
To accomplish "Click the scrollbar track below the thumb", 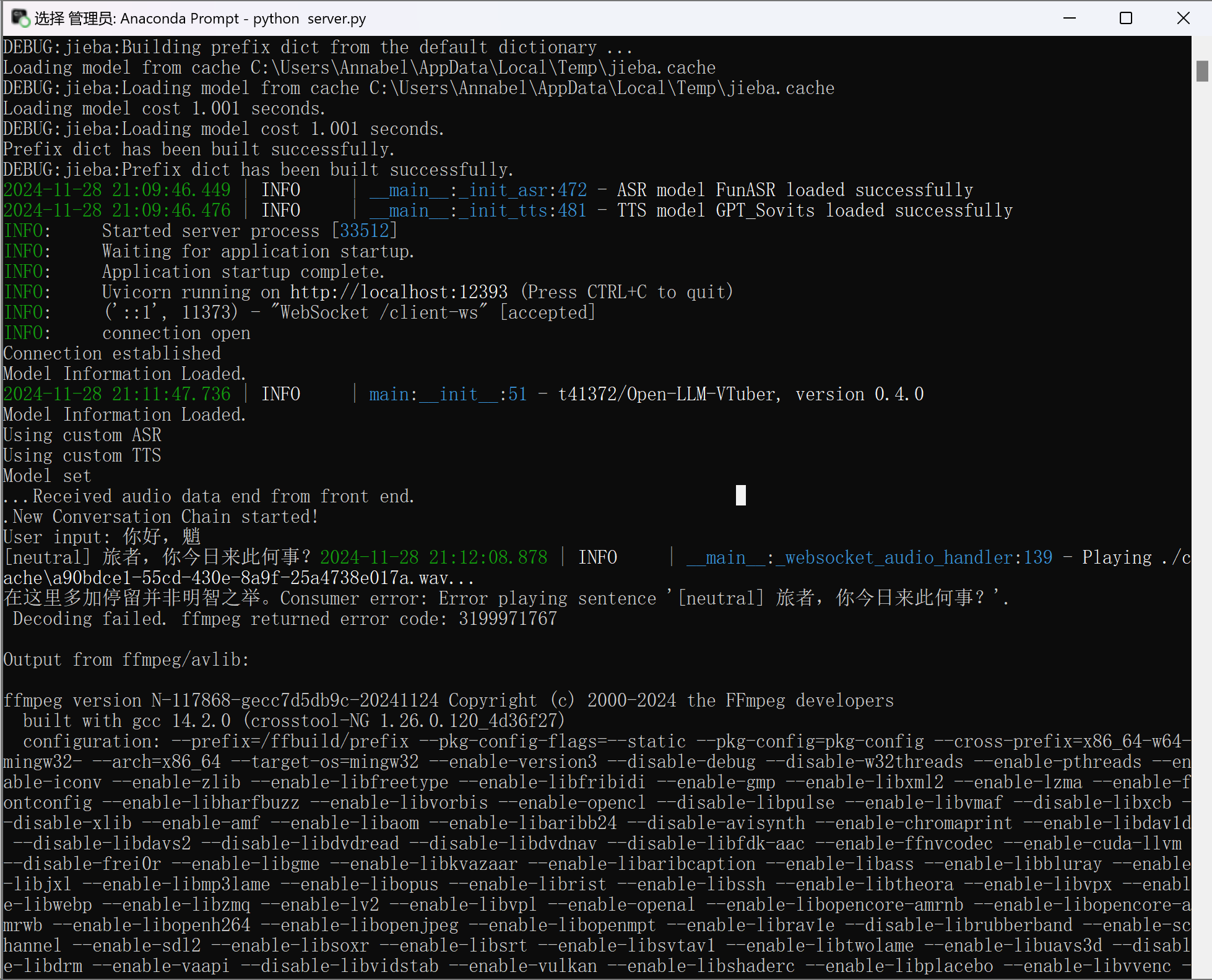I will coord(1201,495).
